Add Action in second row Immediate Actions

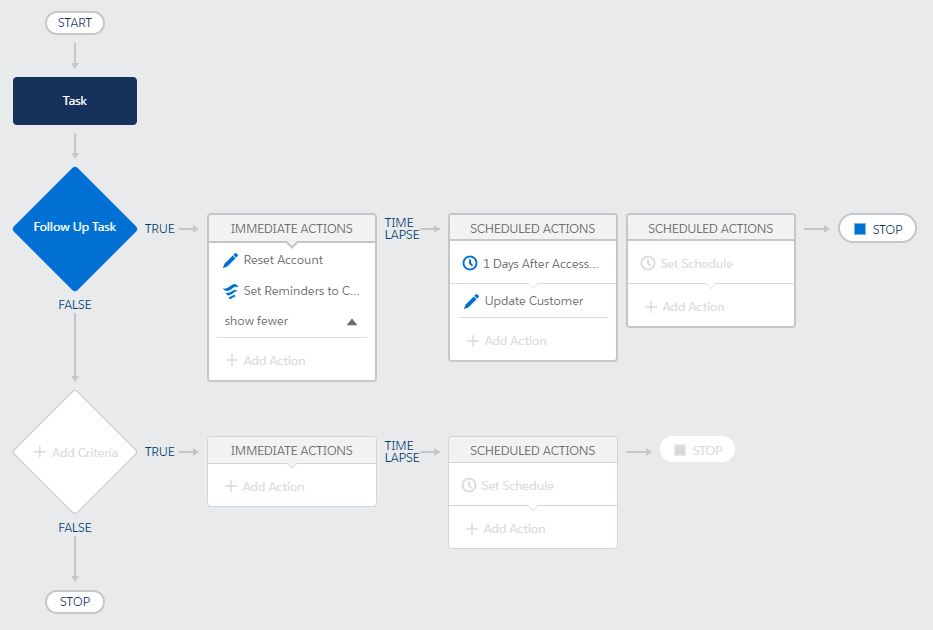265,487
